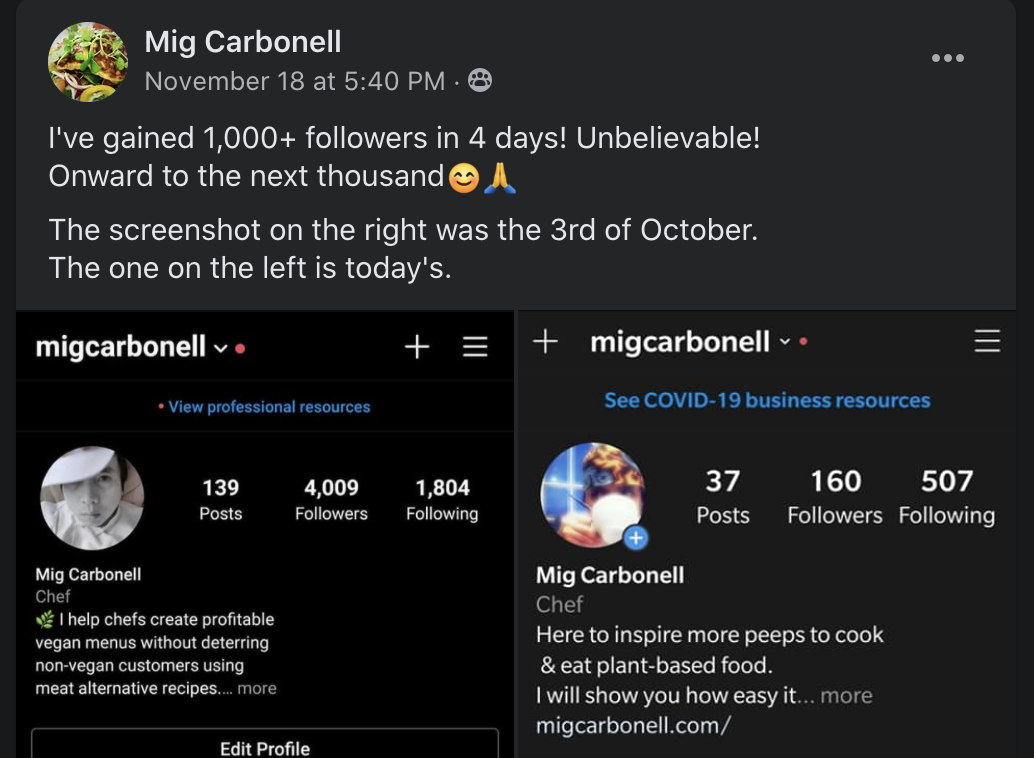View the 4,009 Followers list
This screenshot has width=1034, height=758.
[331, 499]
